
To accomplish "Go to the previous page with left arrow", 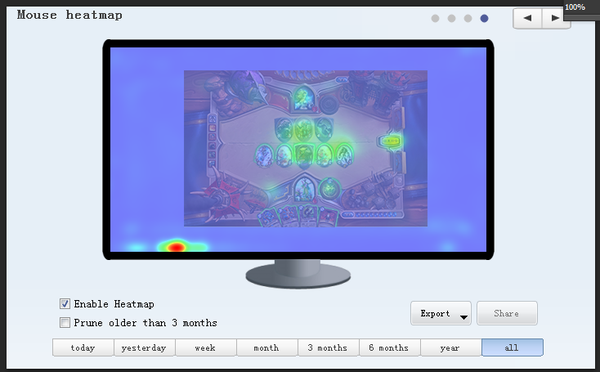I will point(527,18).
